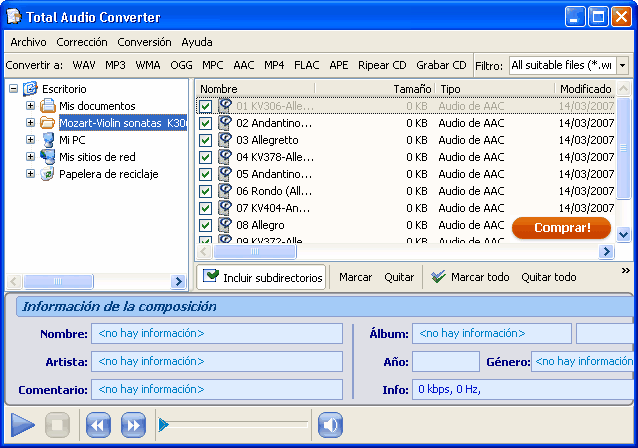Click the Artista information input field
Image resolution: width=638 pixels, height=448 pixels.
pyautogui.click(x=217, y=362)
